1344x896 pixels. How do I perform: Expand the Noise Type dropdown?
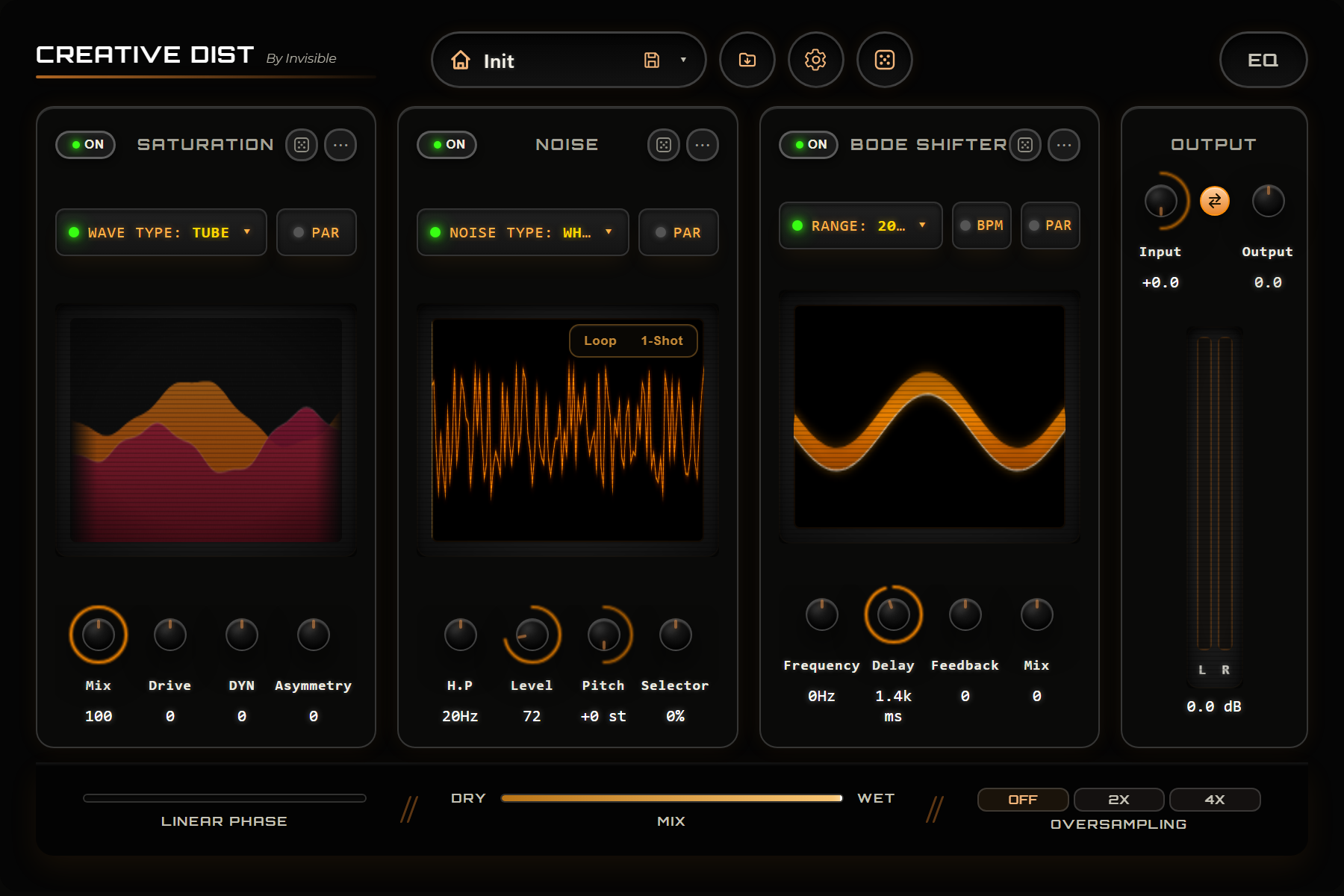[523, 232]
